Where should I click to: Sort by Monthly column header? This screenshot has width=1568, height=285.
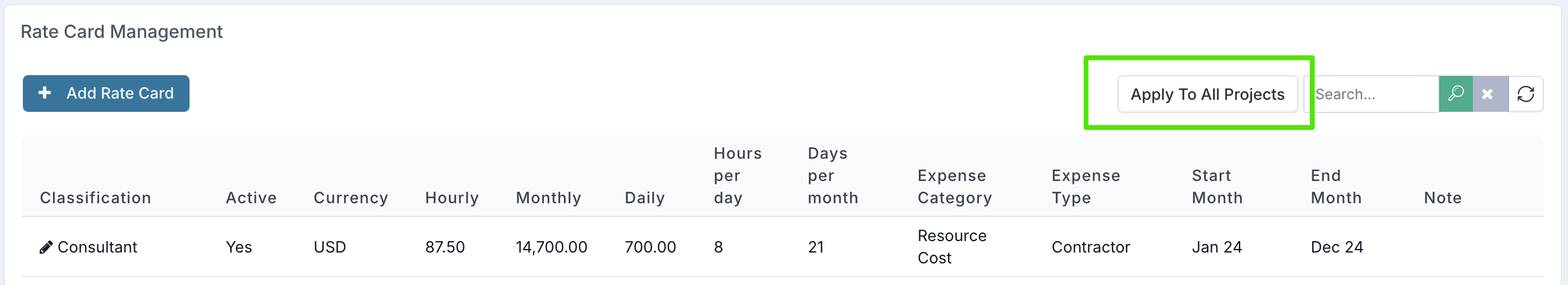click(x=548, y=198)
